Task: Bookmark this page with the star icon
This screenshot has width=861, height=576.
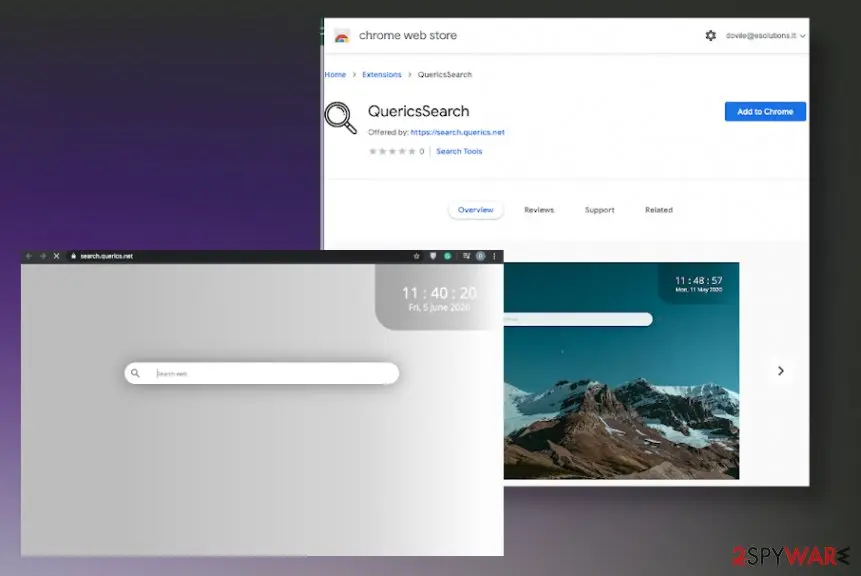Action: (416, 256)
